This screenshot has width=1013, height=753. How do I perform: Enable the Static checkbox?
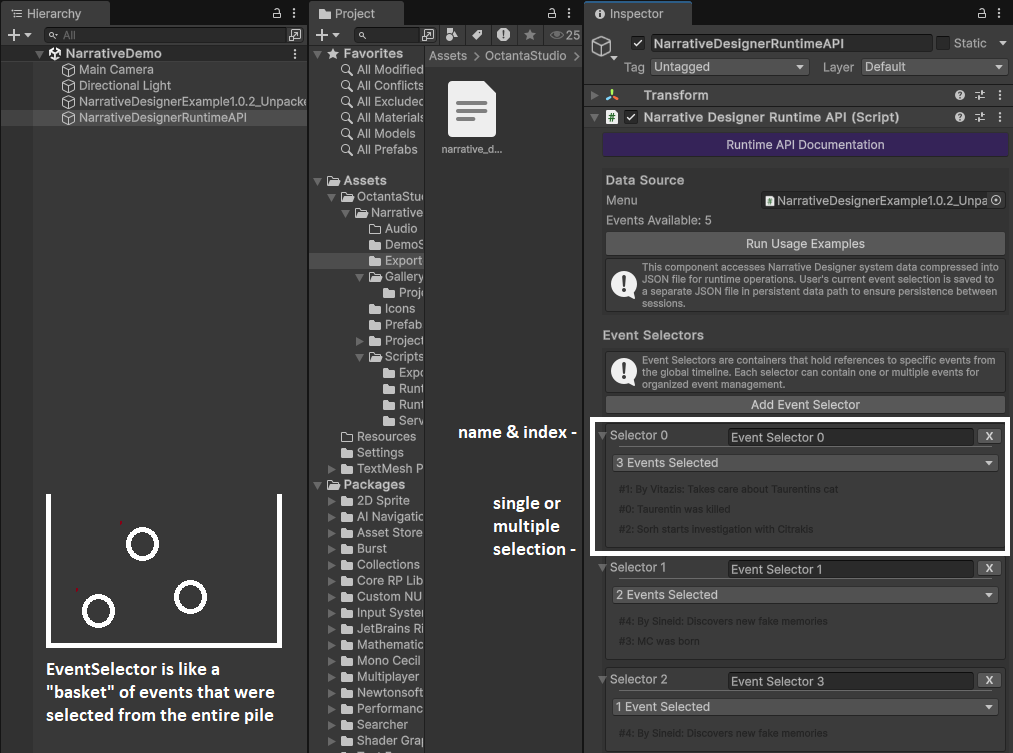[942, 44]
